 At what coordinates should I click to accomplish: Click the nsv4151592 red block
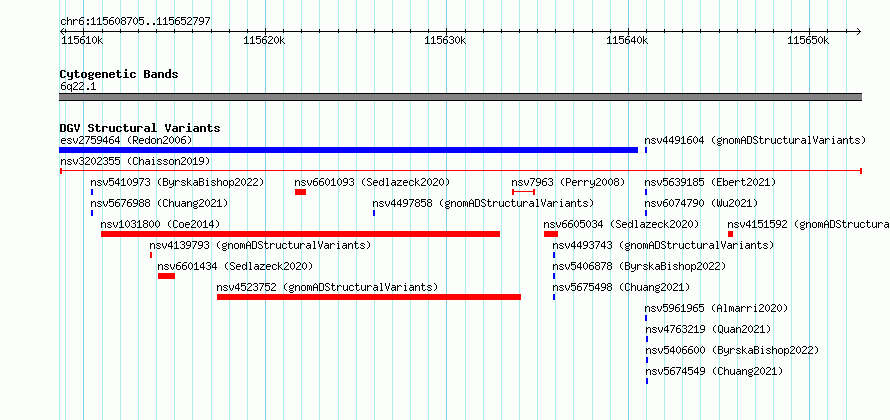coord(731,234)
